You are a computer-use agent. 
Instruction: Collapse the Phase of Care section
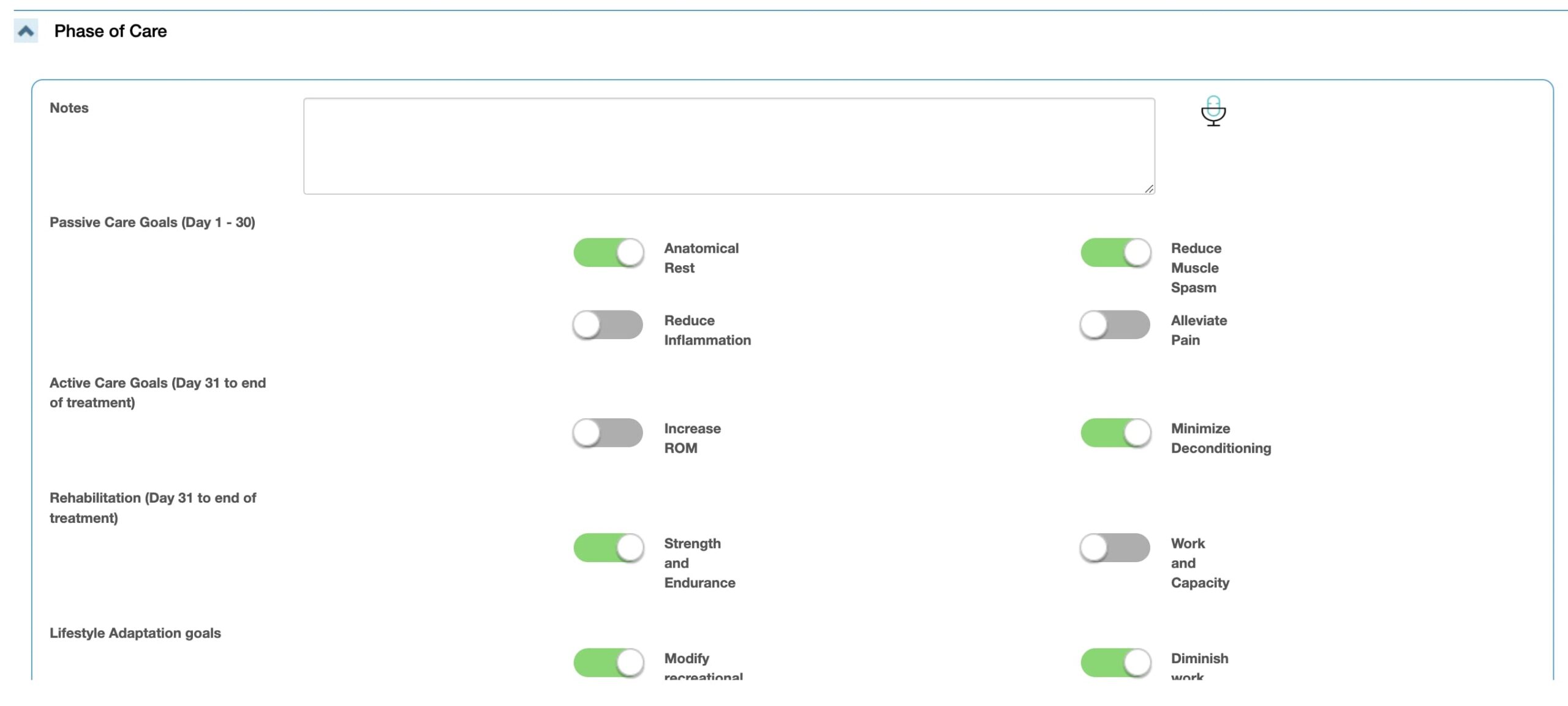(x=26, y=31)
